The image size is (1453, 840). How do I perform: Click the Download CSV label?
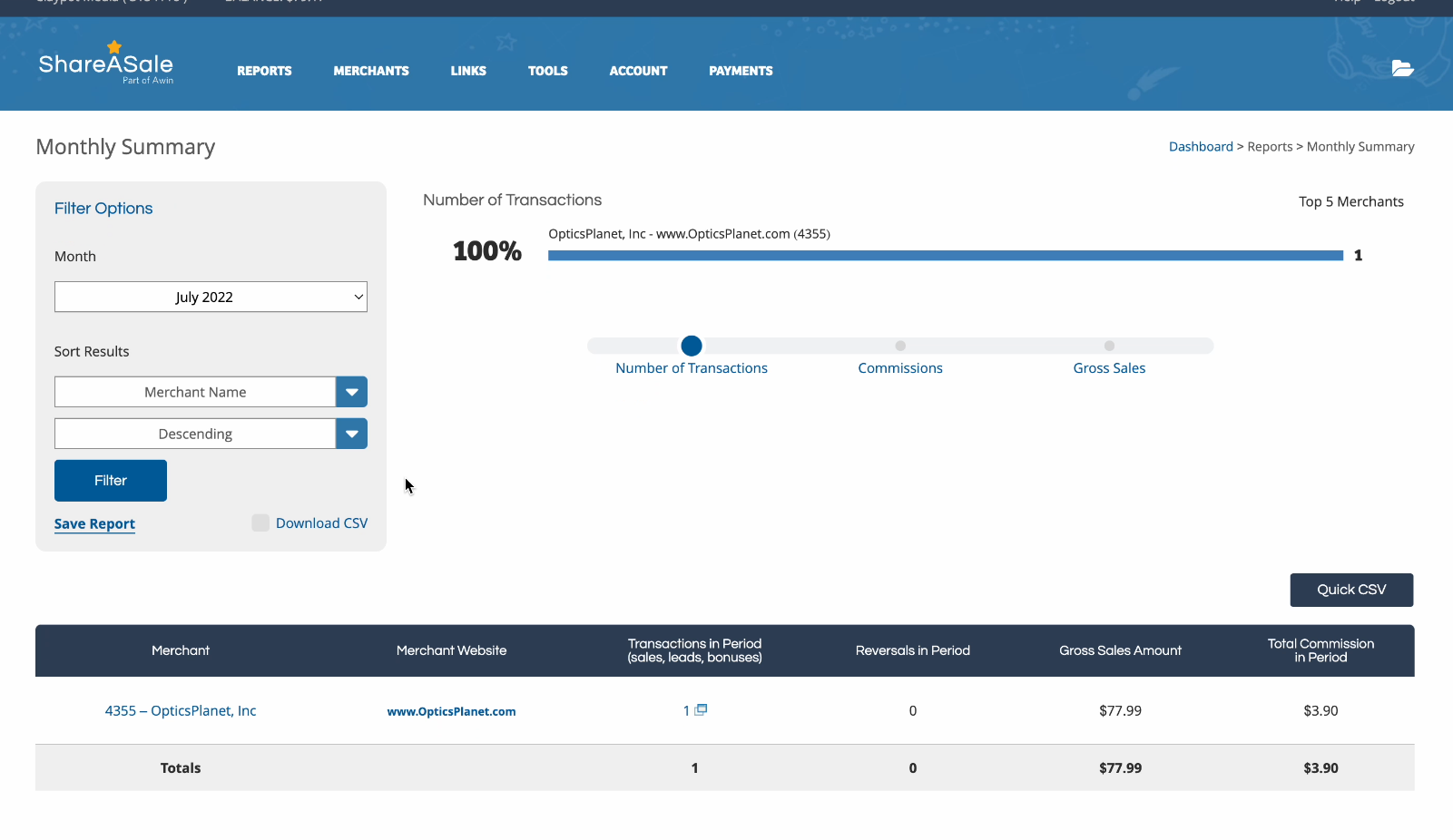coord(322,523)
